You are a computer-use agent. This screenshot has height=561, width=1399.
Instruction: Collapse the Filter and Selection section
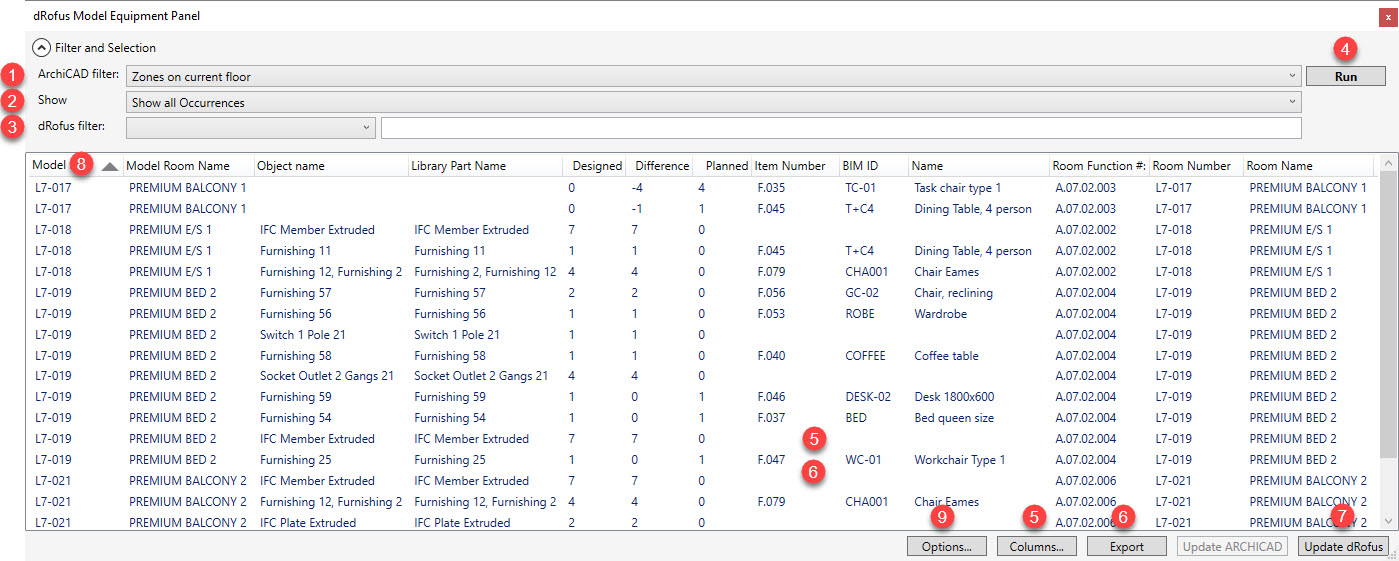click(42, 47)
